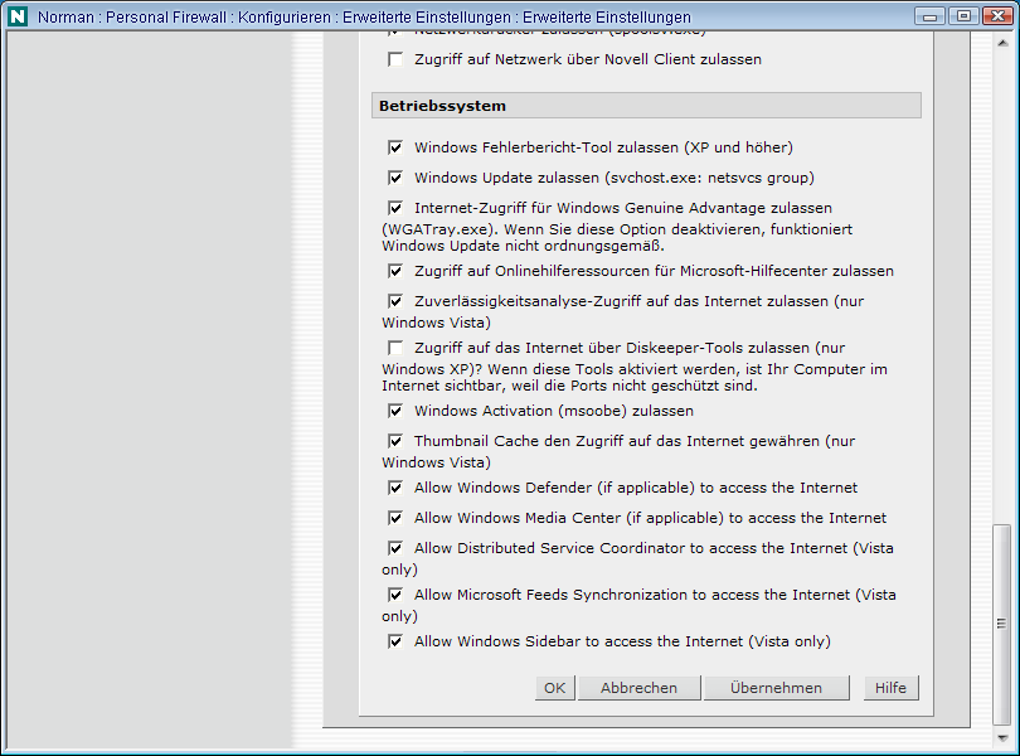Image resolution: width=1020 pixels, height=756 pixels.
Task: Enable Novell Client network access checkbox
Action: pos(396,59)
